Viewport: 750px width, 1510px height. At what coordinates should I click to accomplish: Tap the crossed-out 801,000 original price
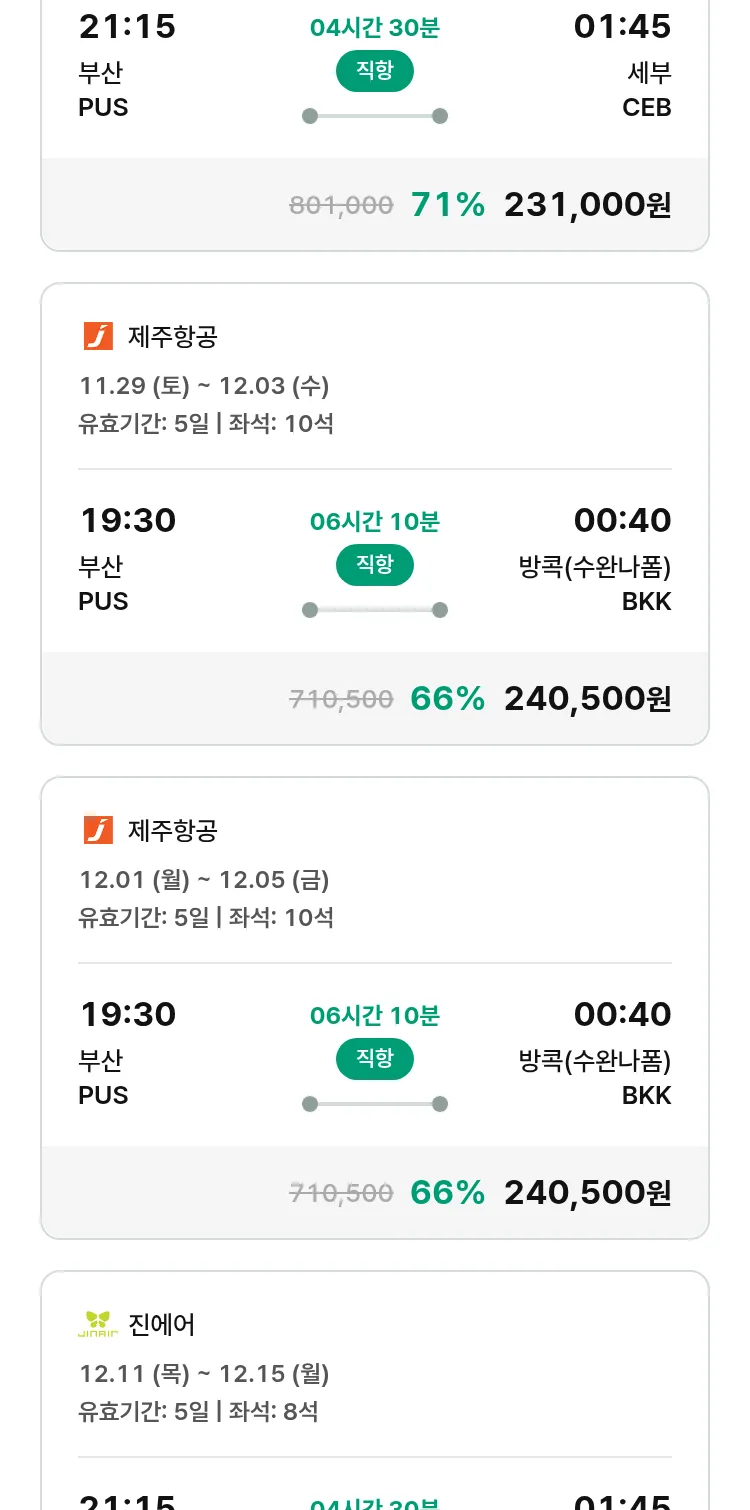pyautogui.click(x=341, y=205)
